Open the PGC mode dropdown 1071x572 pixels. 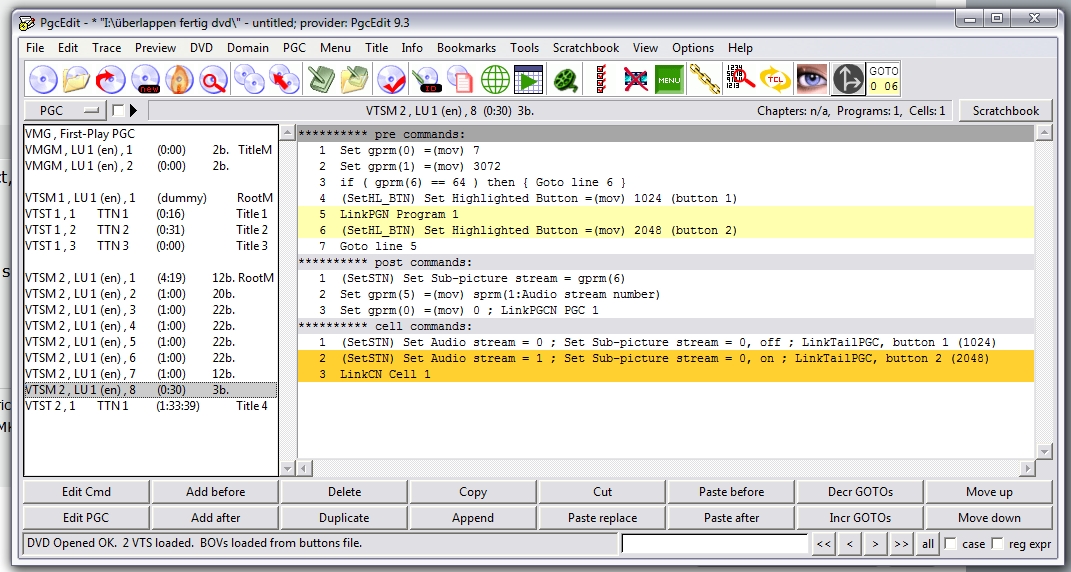tap(65, 110)
